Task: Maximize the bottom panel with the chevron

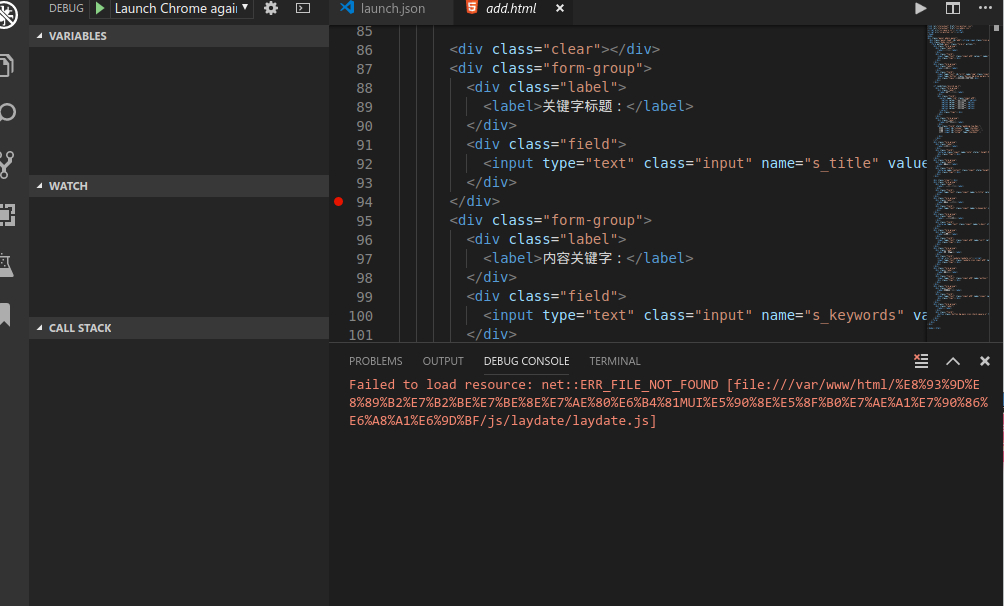Action: pos(953,361)
